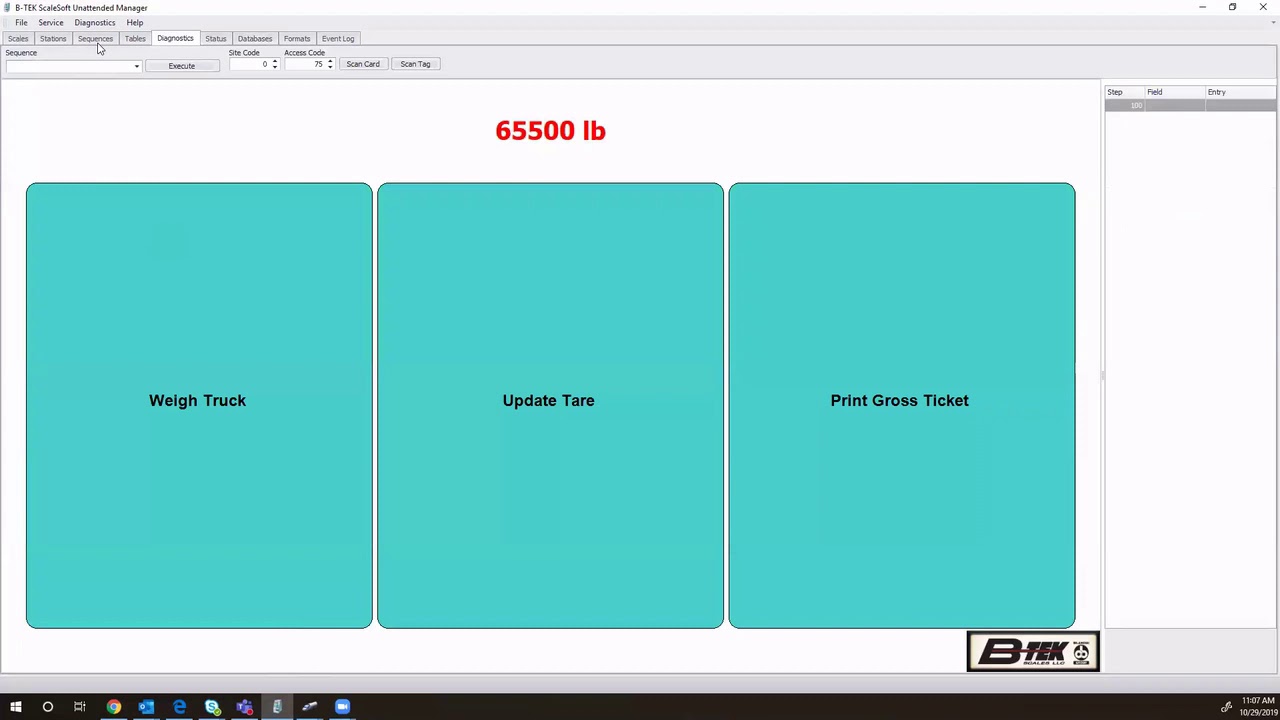Open the Diagnostics menu in the menu bar

coord(95,22)
